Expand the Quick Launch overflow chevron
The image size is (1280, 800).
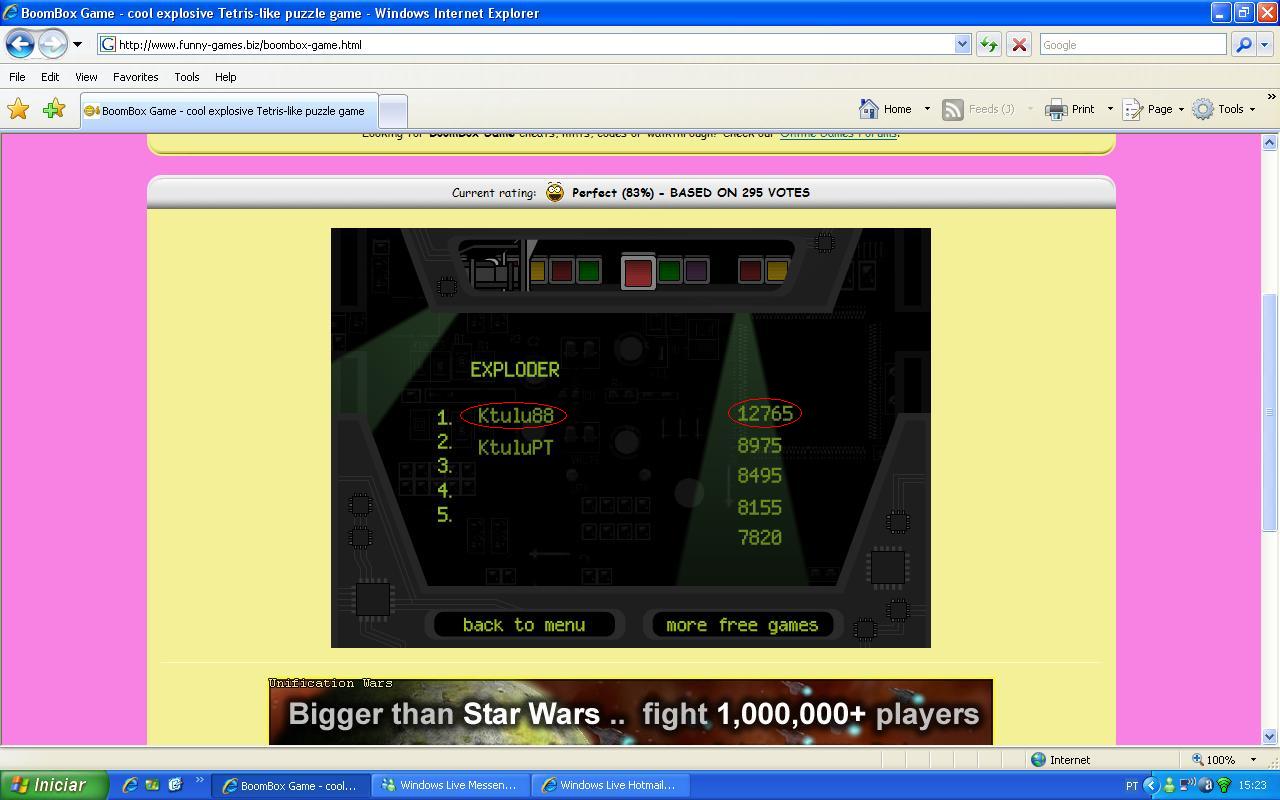click(x=199, y=781)
